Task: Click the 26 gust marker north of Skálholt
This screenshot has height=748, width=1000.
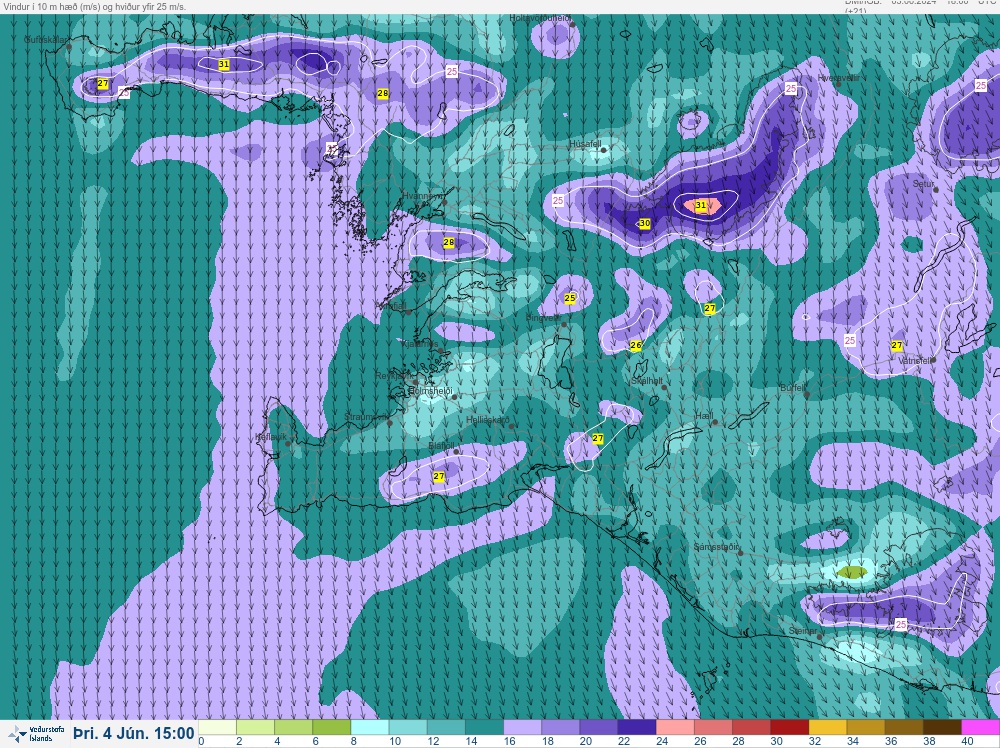Action: click(x=635, y=346)
